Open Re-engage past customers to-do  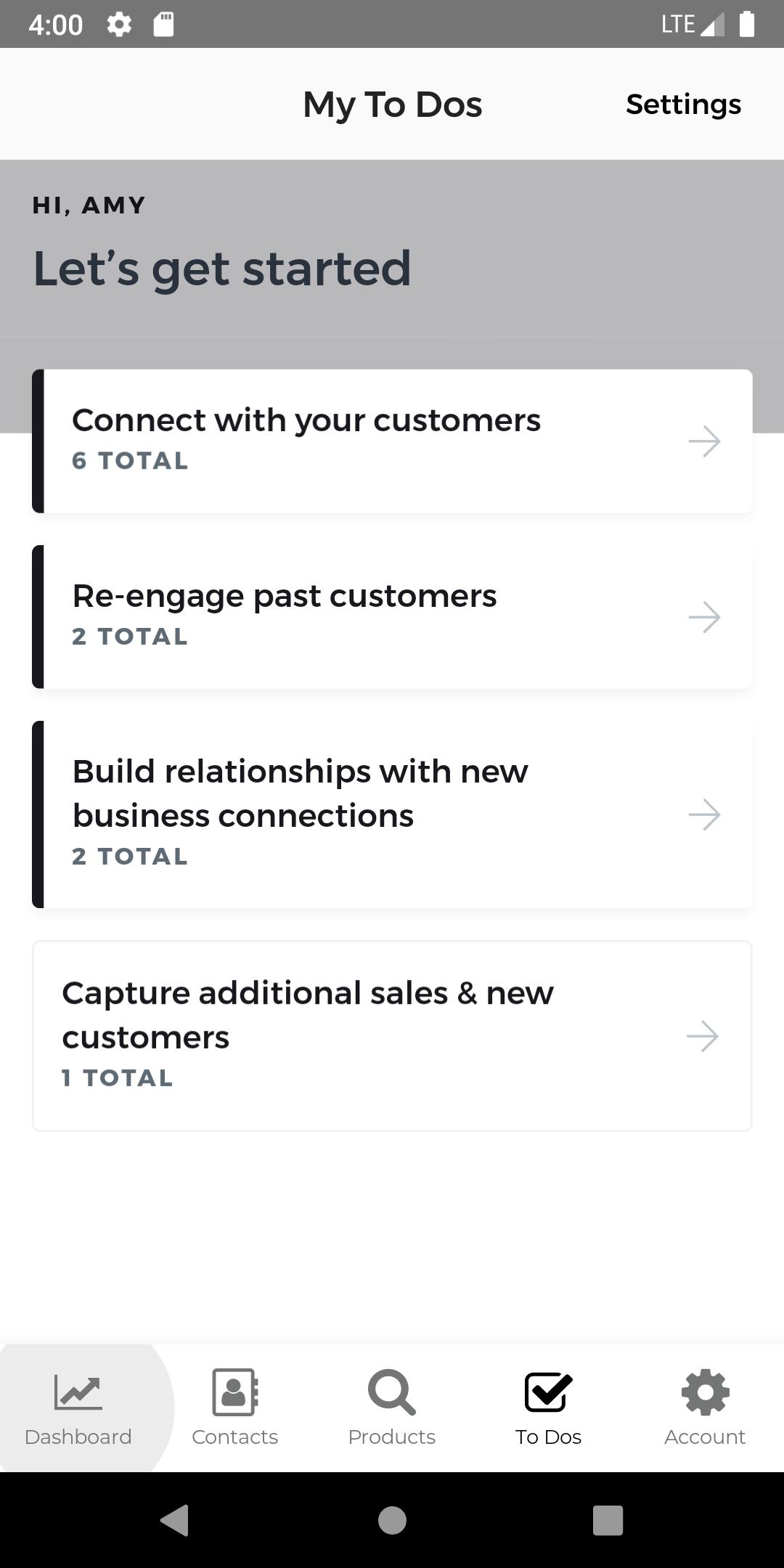(x=392, y=617)
